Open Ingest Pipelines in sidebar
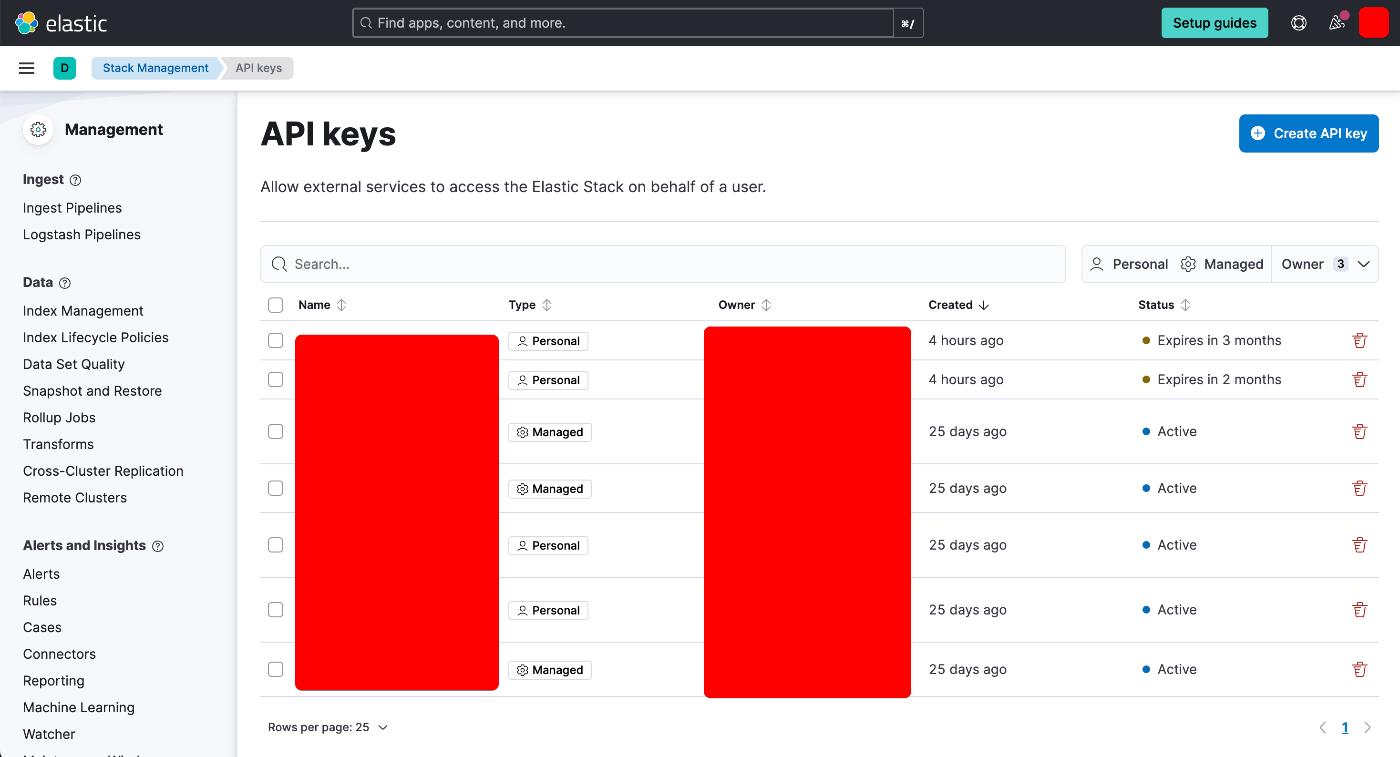This screenshot has width=1400, height=757. point(72,208)
